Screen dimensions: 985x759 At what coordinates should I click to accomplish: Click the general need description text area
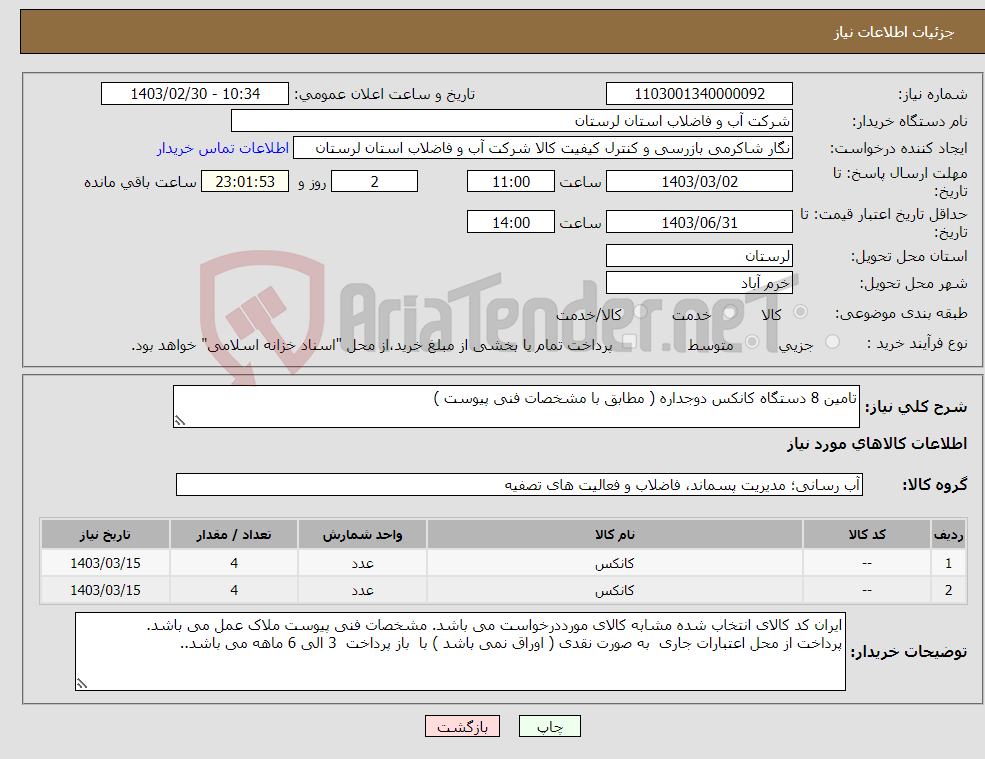pos(516,407)
